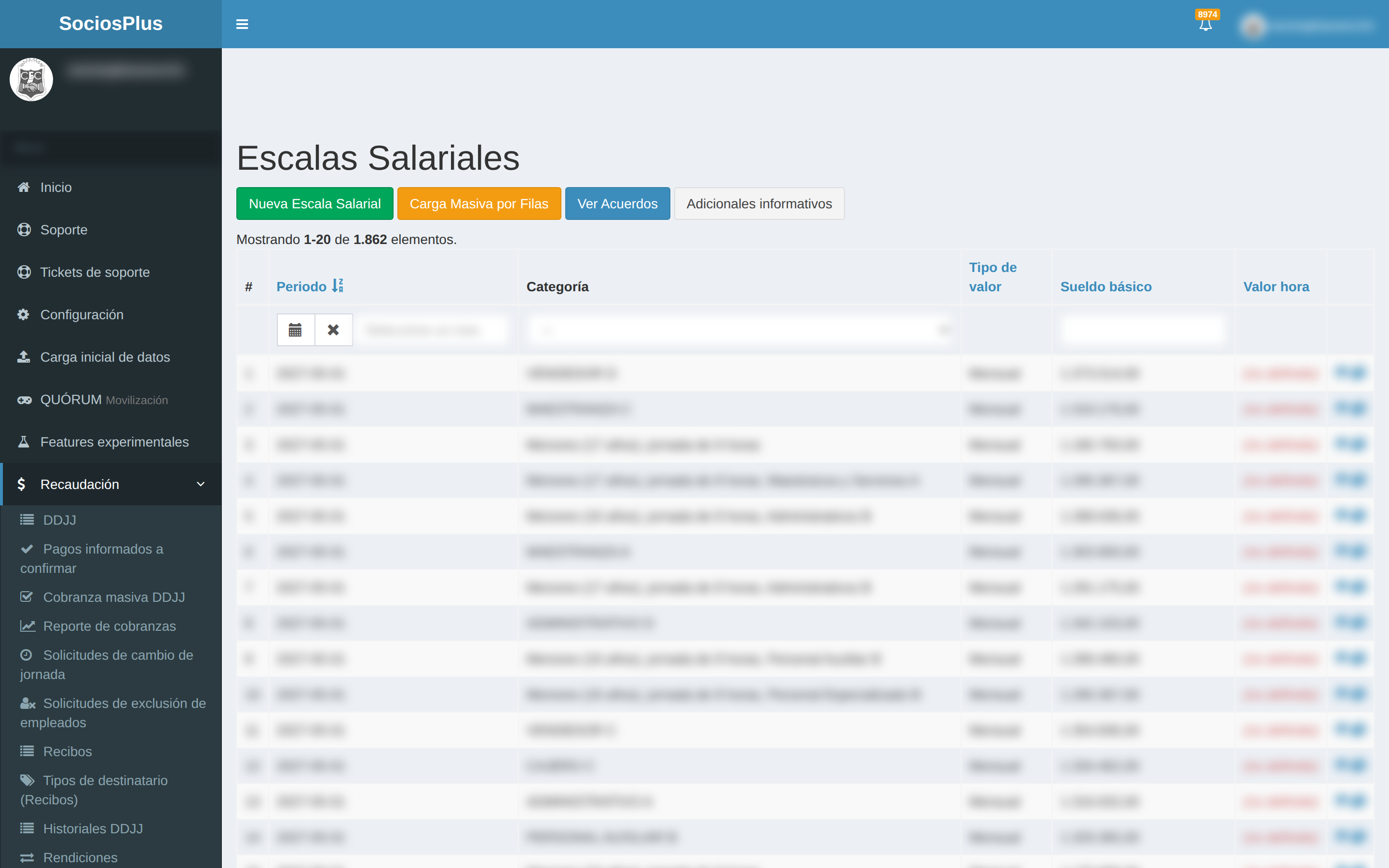Click the Inicio home icon
Viewport: 1389px width, 868px height.
click(24, 187)
